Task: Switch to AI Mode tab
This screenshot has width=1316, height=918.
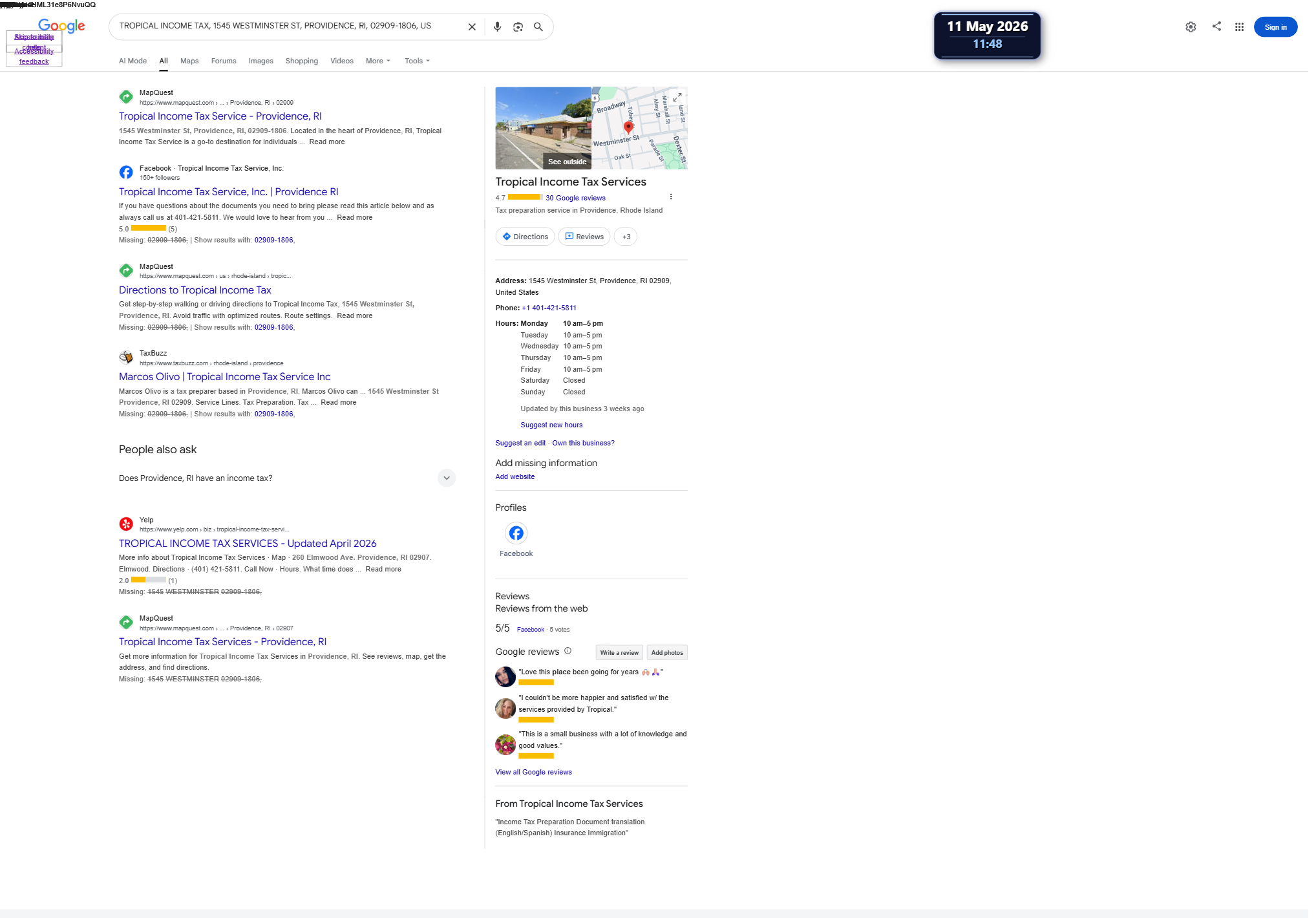Action: point(133,61)
